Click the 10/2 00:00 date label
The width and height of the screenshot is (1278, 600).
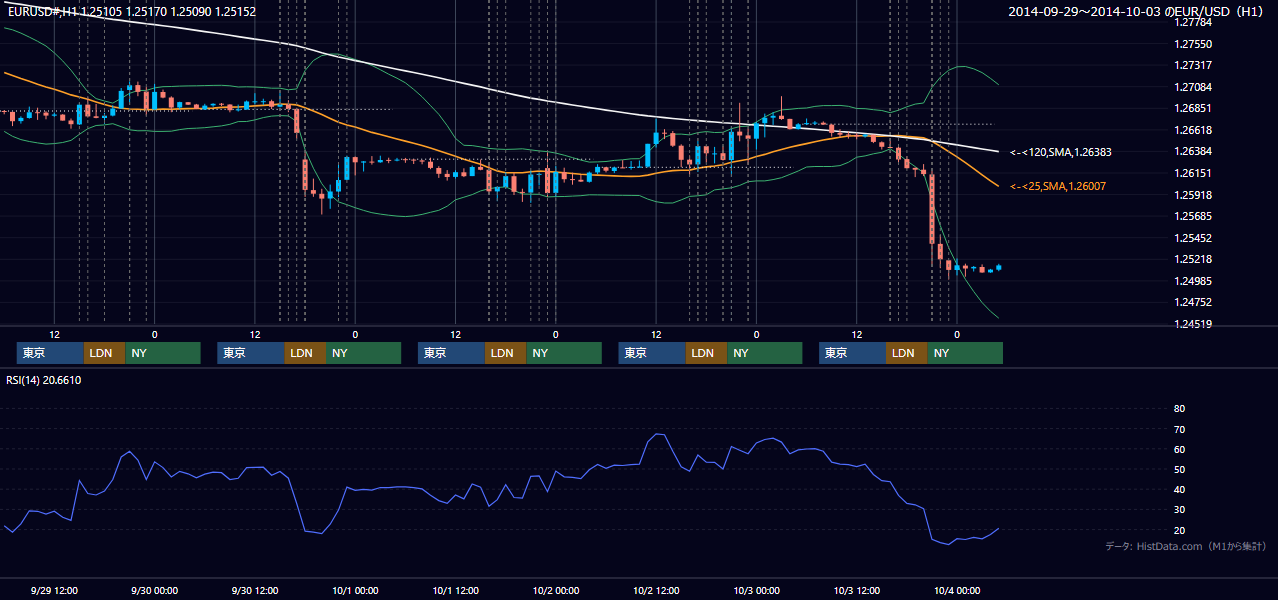tap(556, 590)
